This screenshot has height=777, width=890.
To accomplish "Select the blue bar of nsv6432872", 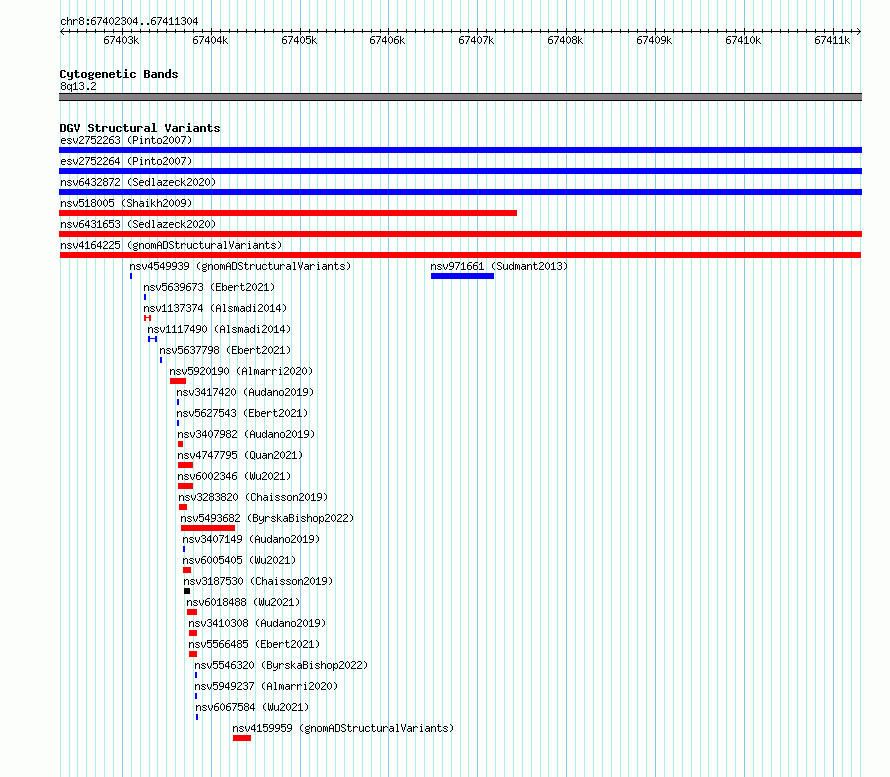I will point(460,192).
